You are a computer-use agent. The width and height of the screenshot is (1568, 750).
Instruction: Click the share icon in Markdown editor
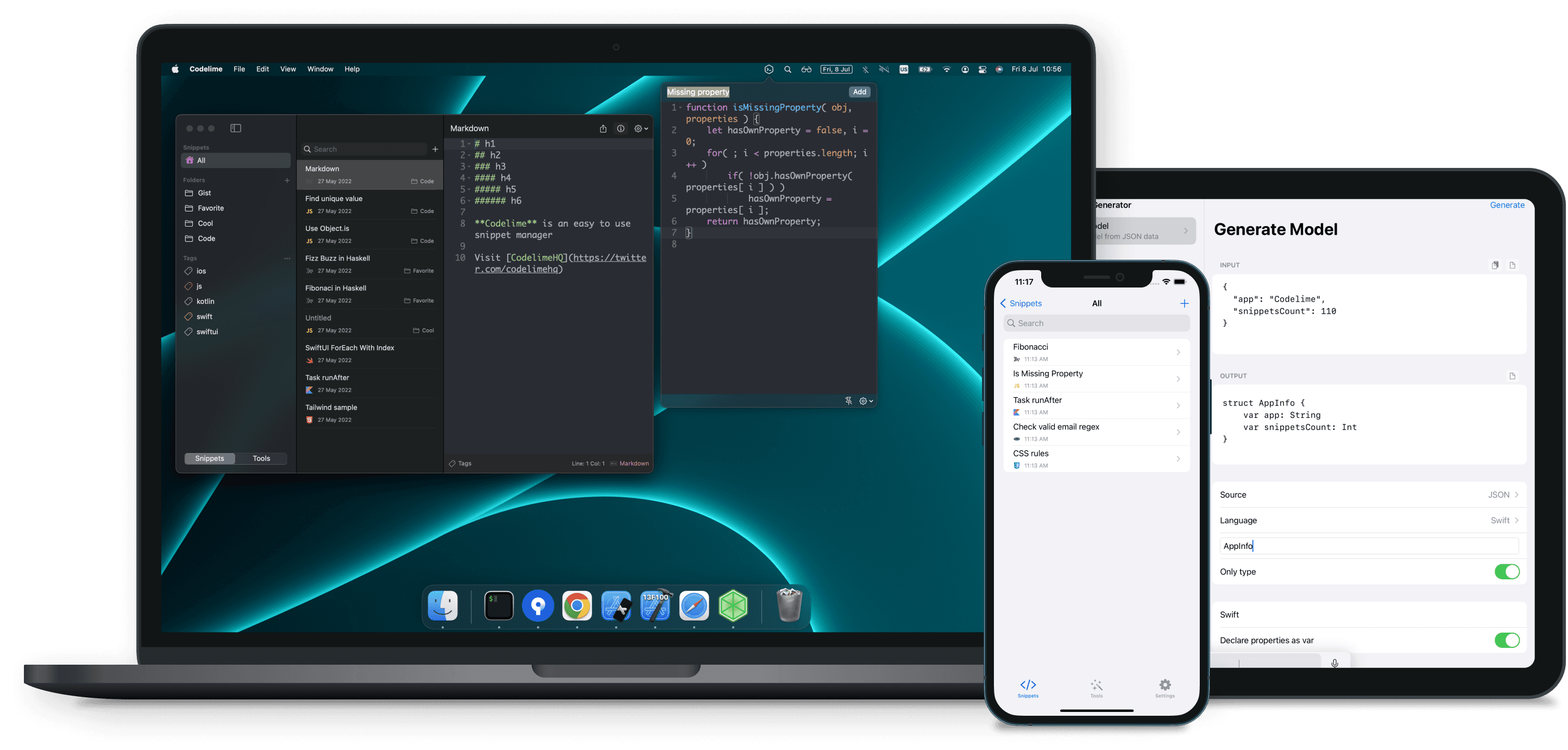603,129
